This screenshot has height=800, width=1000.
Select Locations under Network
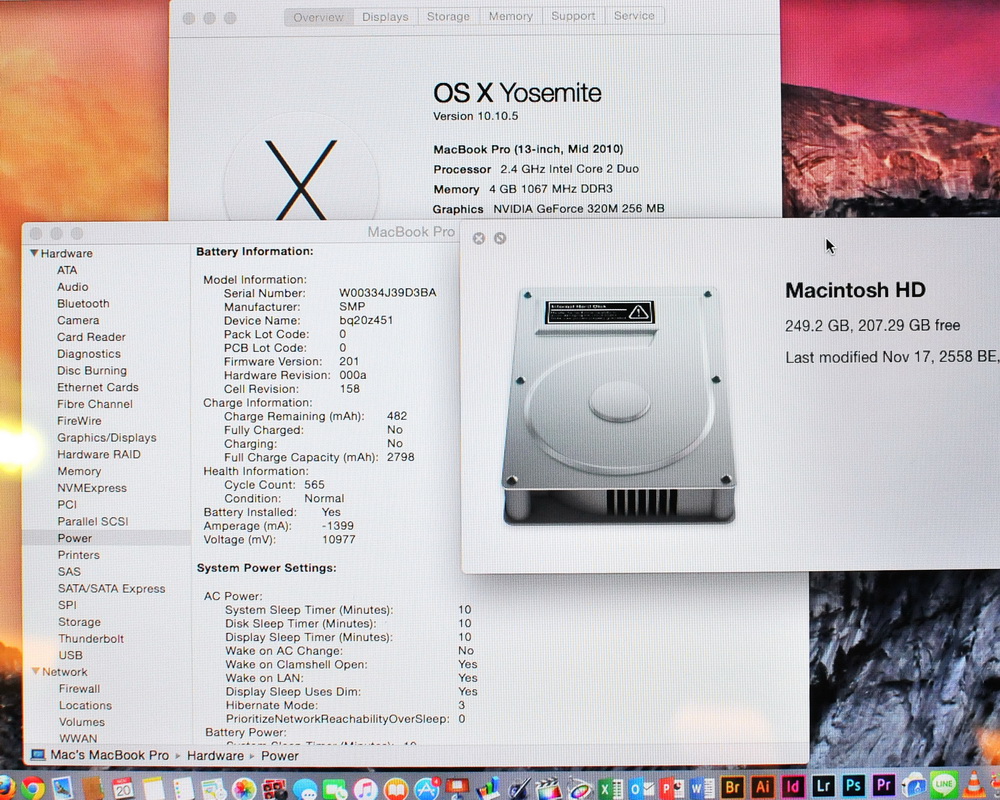(x=85, y=706)
